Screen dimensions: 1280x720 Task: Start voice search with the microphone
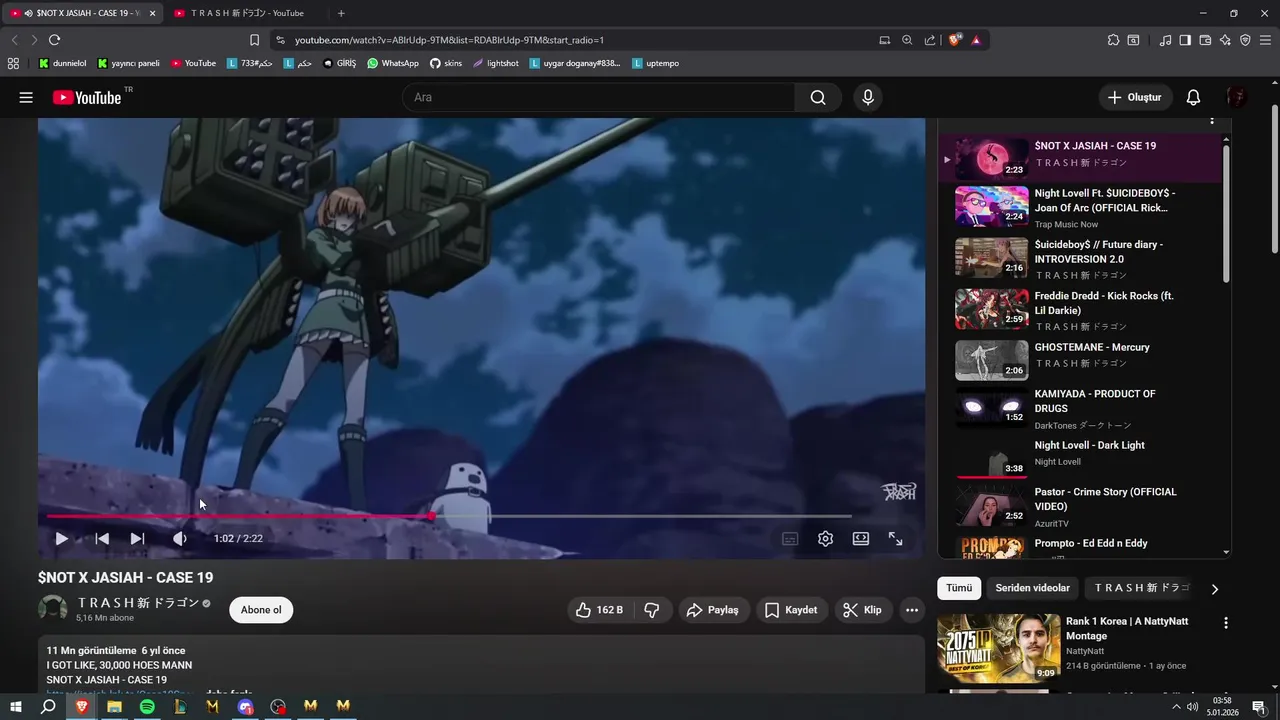tap(868, 97)
